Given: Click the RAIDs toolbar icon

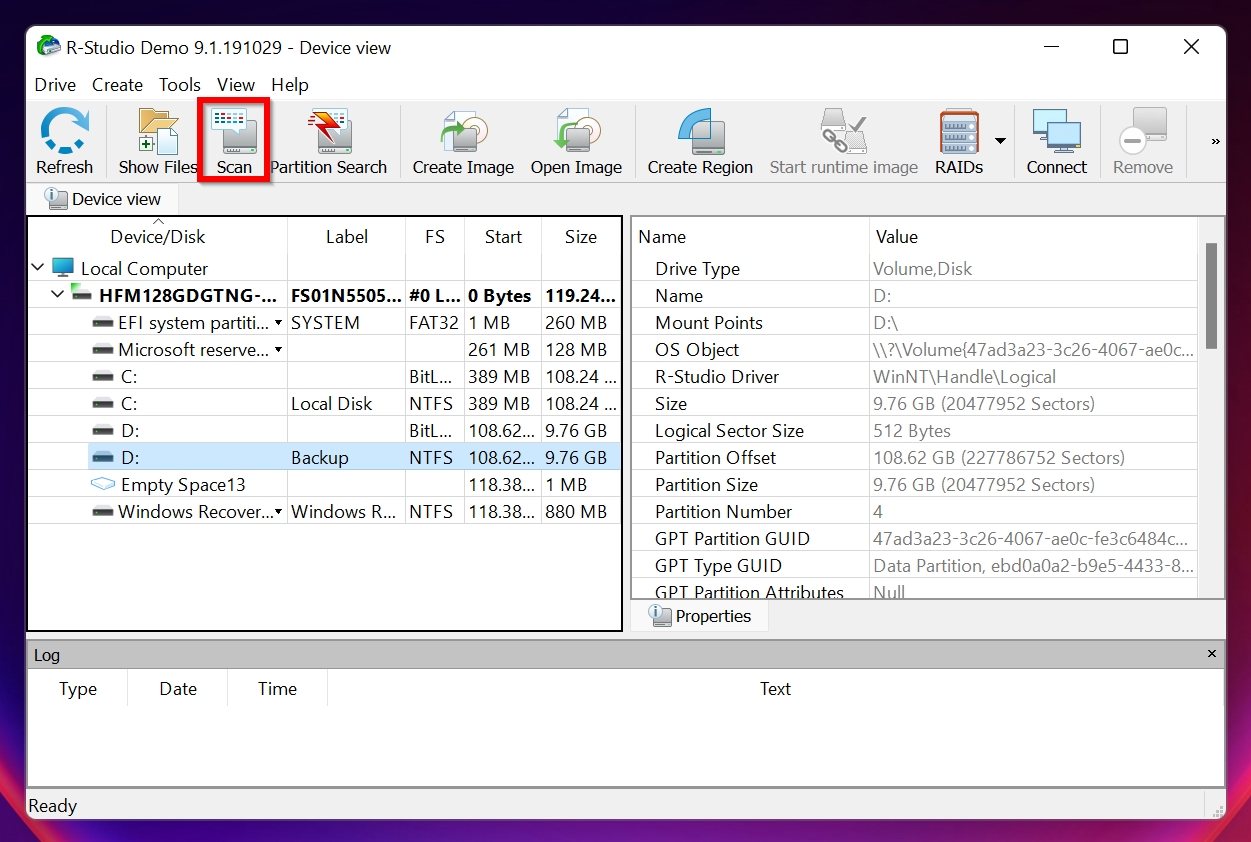Looking at the screenshot, I should 959,142.
